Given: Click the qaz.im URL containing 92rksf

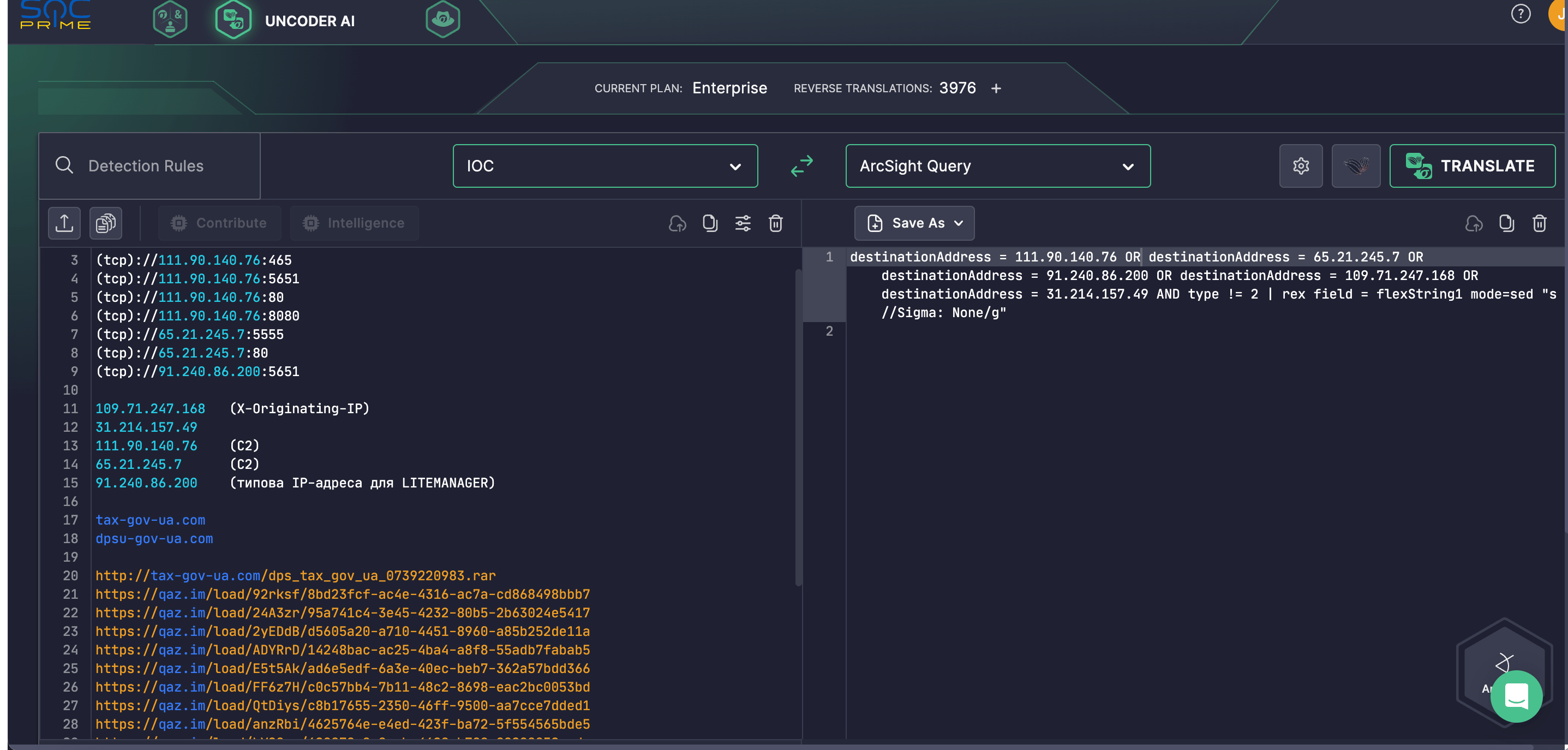Looking at the screenshot, I should (x=342, y=594).
